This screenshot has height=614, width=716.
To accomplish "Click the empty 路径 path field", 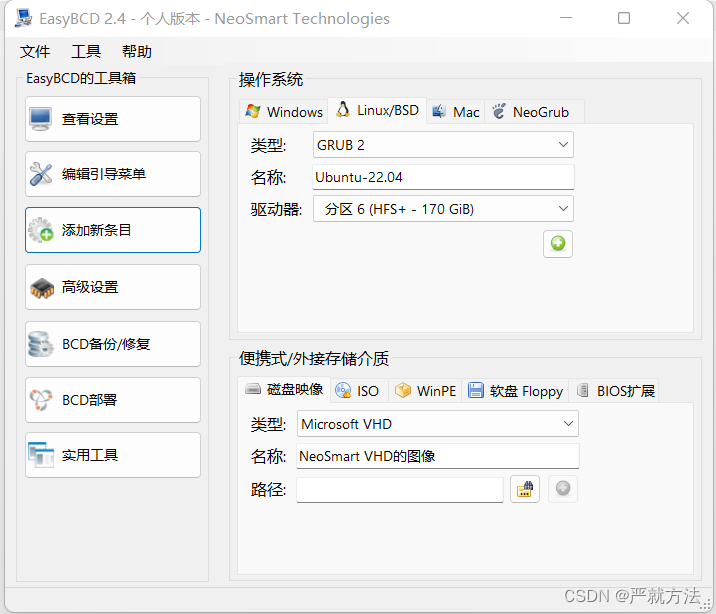I will (400, 490).
